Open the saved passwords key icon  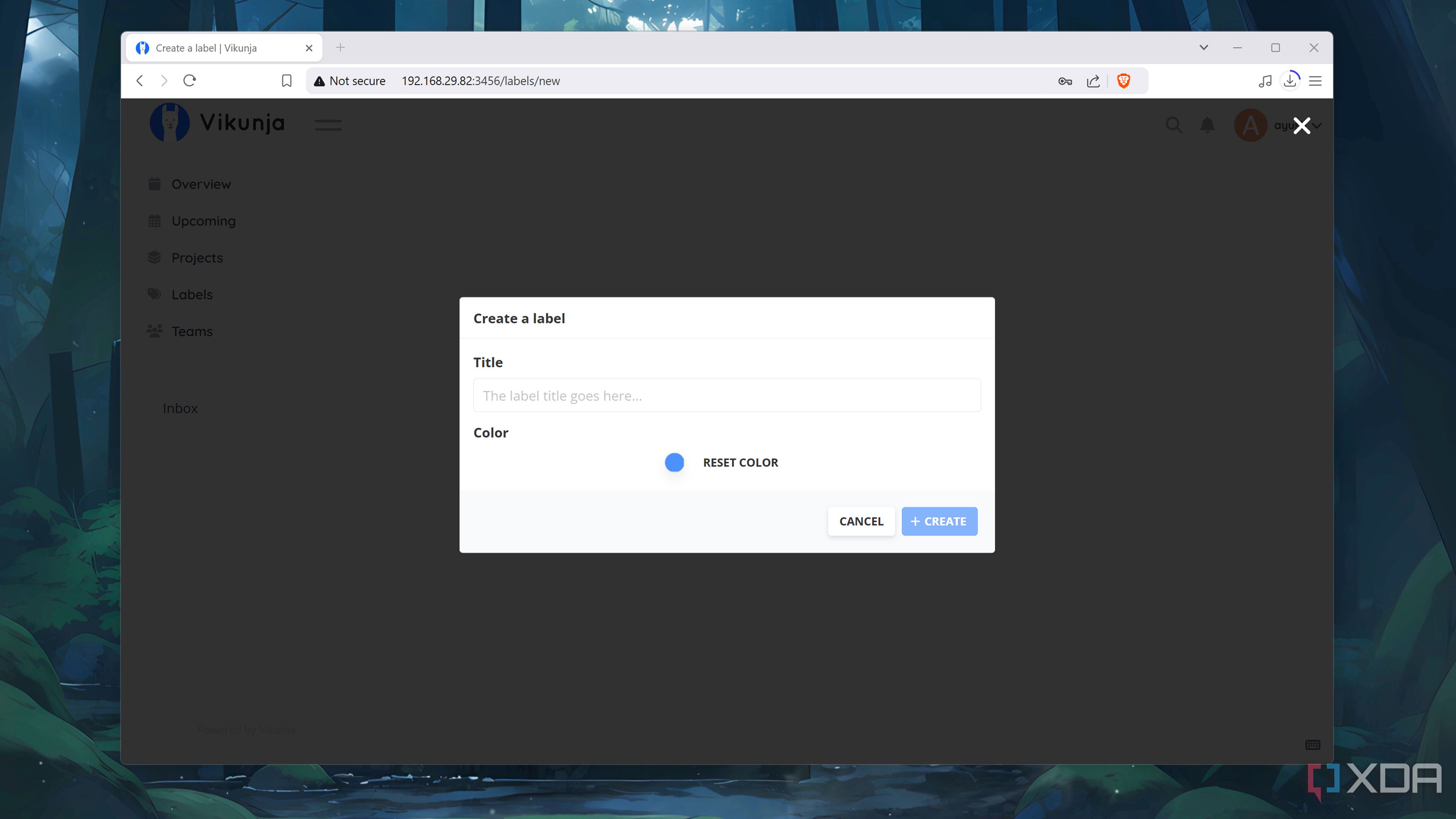1065,81
